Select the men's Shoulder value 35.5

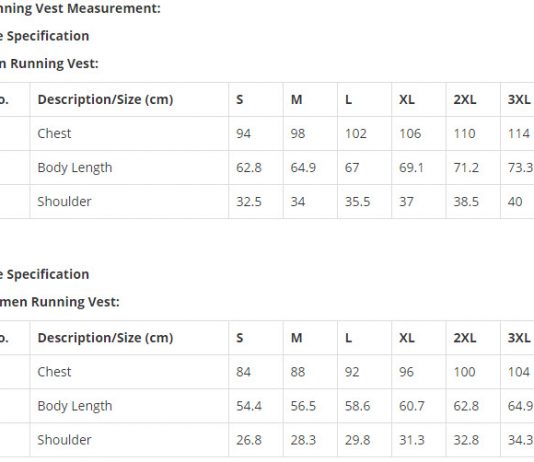coord(357,202)
